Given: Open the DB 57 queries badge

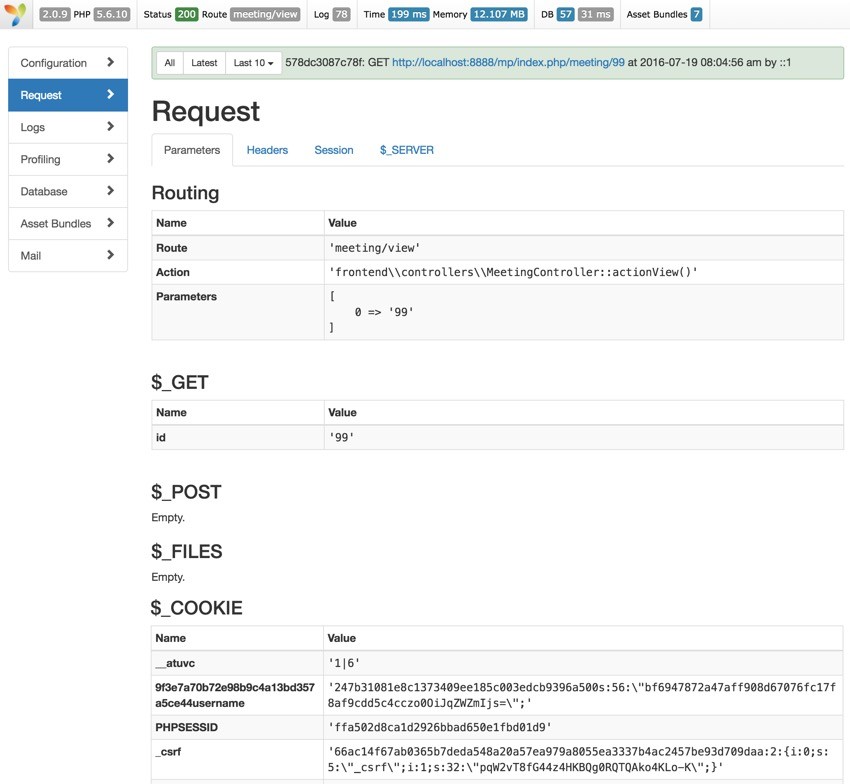Looking at the screenshot, I should 565,14.
